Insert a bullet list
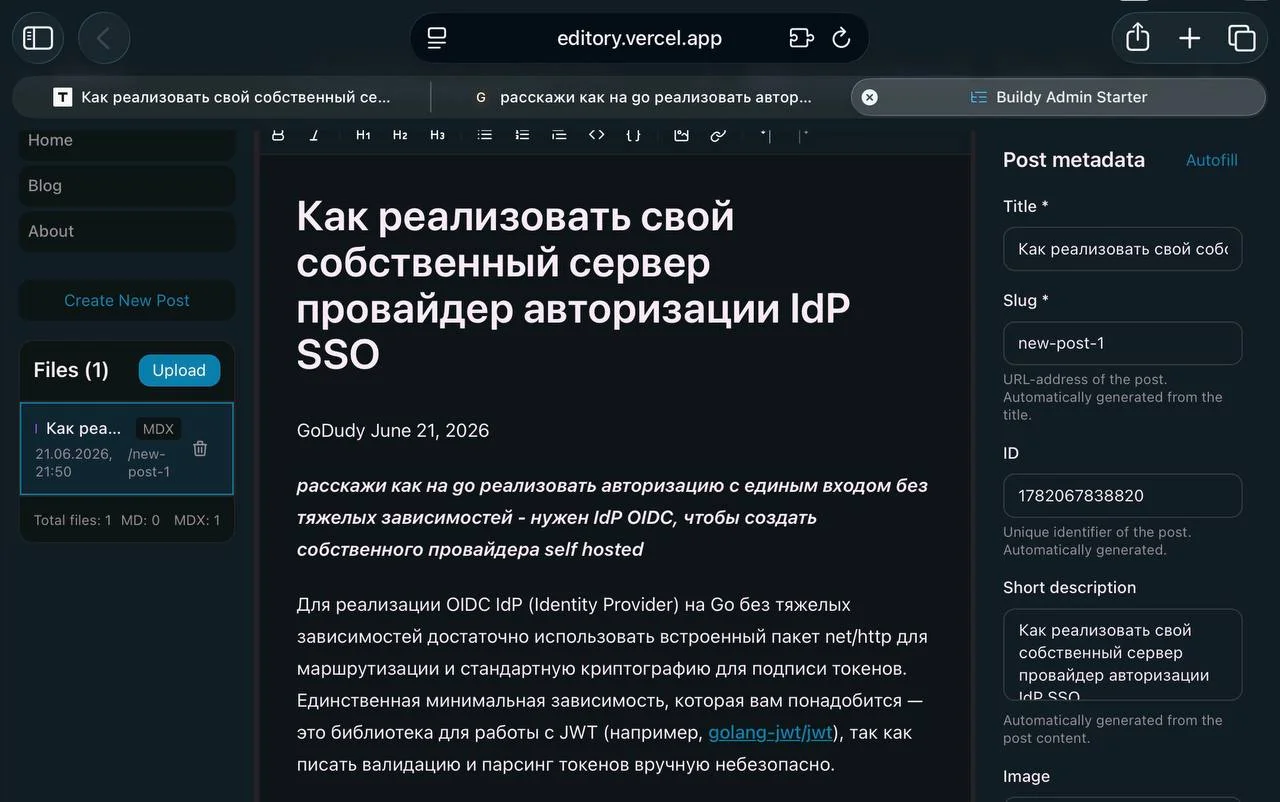The width and height of the screenshot is (1280, 802). point(485,135)
